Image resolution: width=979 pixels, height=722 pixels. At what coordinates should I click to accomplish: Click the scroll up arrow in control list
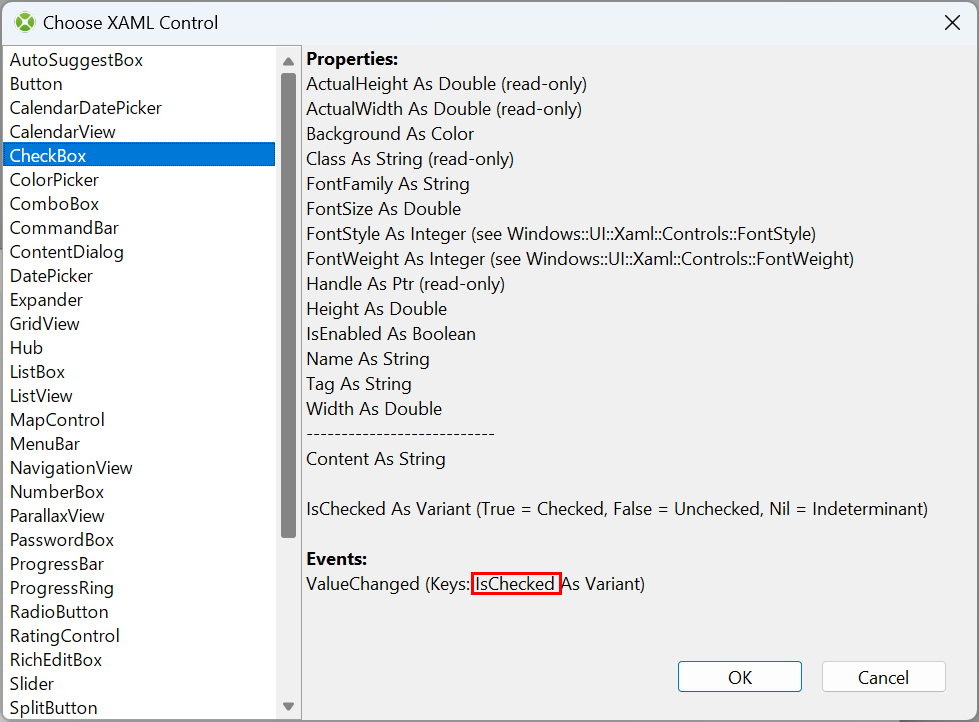288,61
